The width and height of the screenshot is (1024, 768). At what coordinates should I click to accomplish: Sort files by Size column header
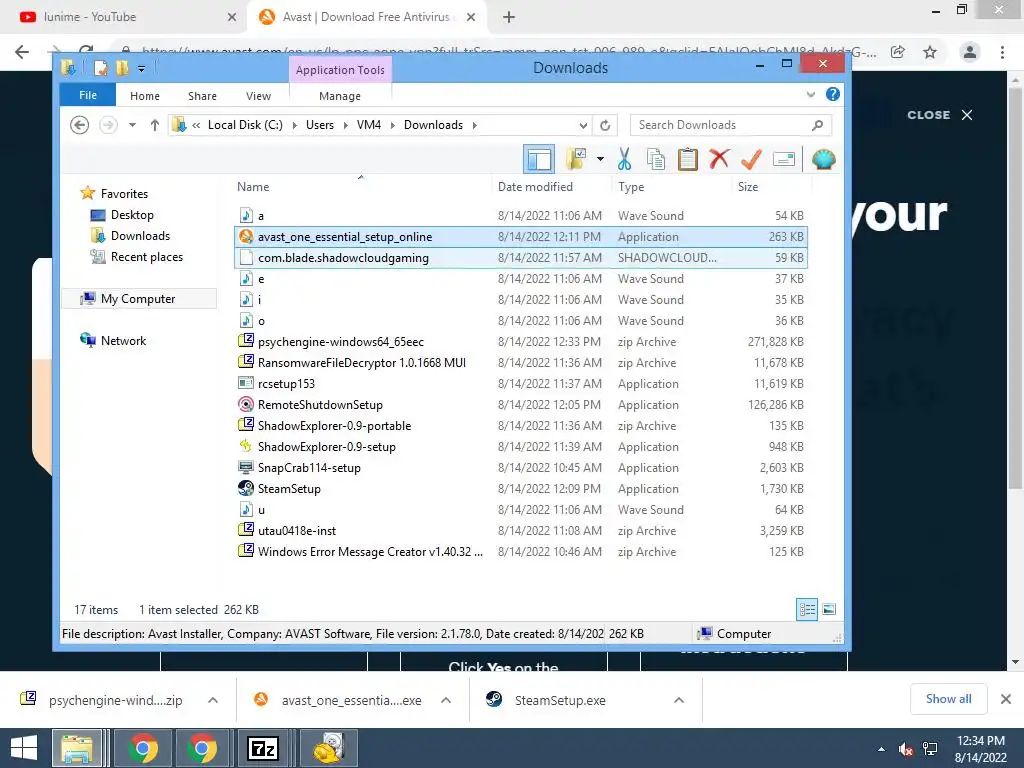(771, 187)
